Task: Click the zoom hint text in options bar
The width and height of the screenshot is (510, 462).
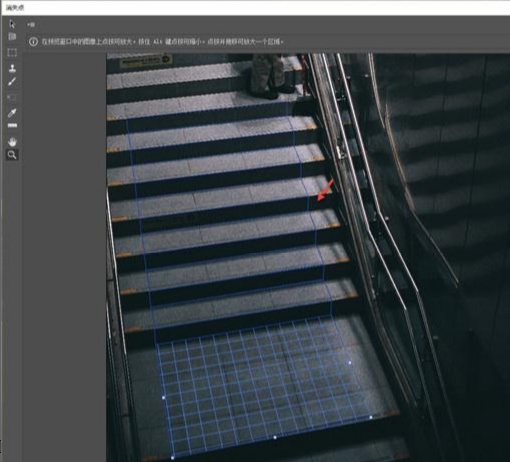Action: coord(162,42)
